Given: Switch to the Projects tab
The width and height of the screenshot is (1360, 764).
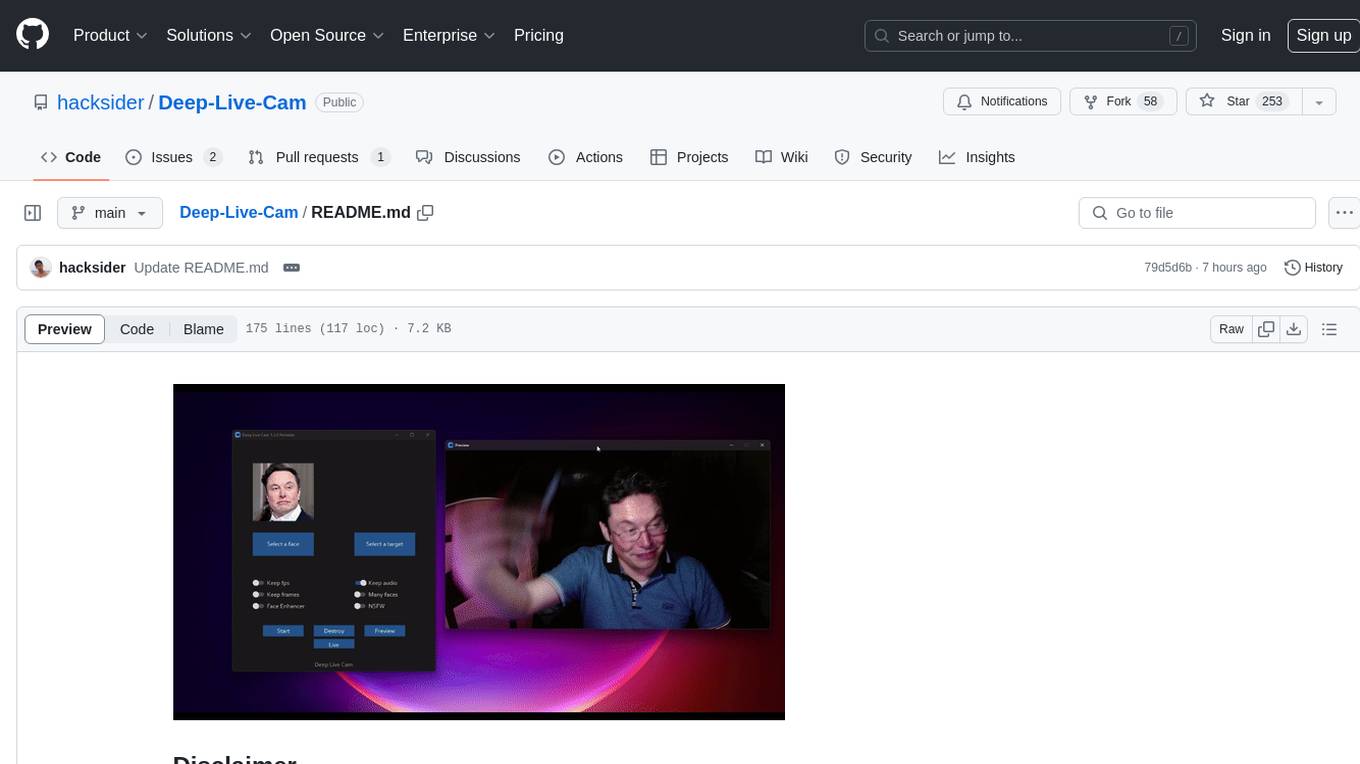Looking at the screenshot, I should click(x=689, y=157).
